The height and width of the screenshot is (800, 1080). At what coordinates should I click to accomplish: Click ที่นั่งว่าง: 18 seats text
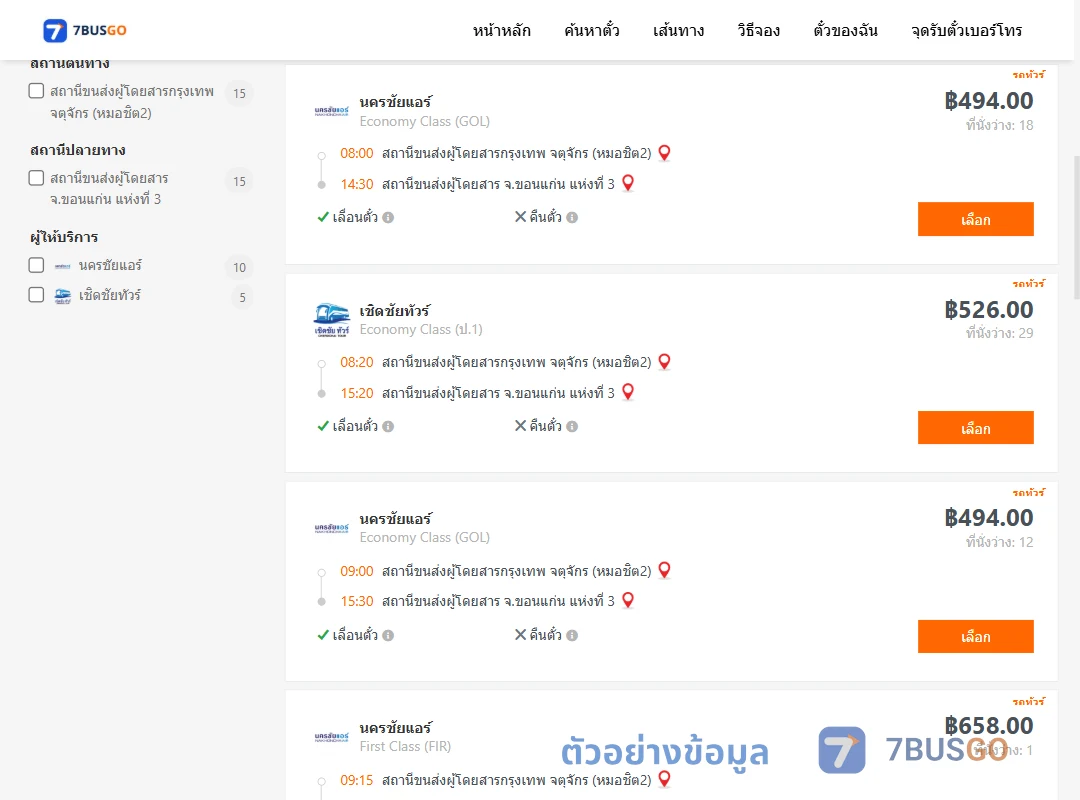coord(999,125)
